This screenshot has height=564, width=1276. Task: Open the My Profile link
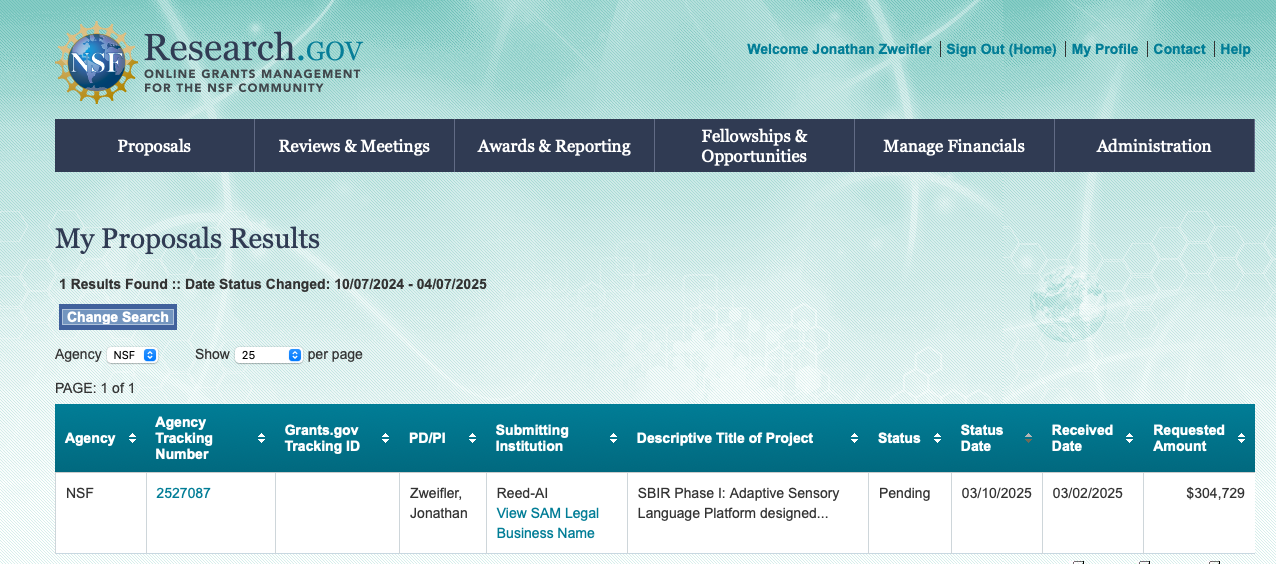1105,49
